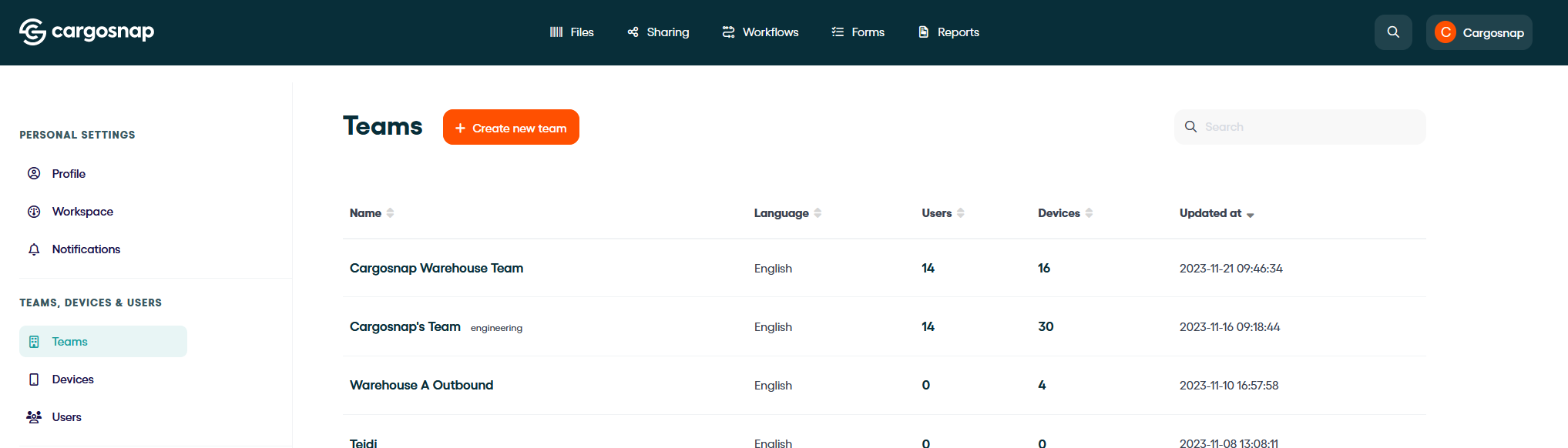Open Cargosnap account menu button
The height and width of the screenshot is (448, 1568).
(x=1479, y=32)
